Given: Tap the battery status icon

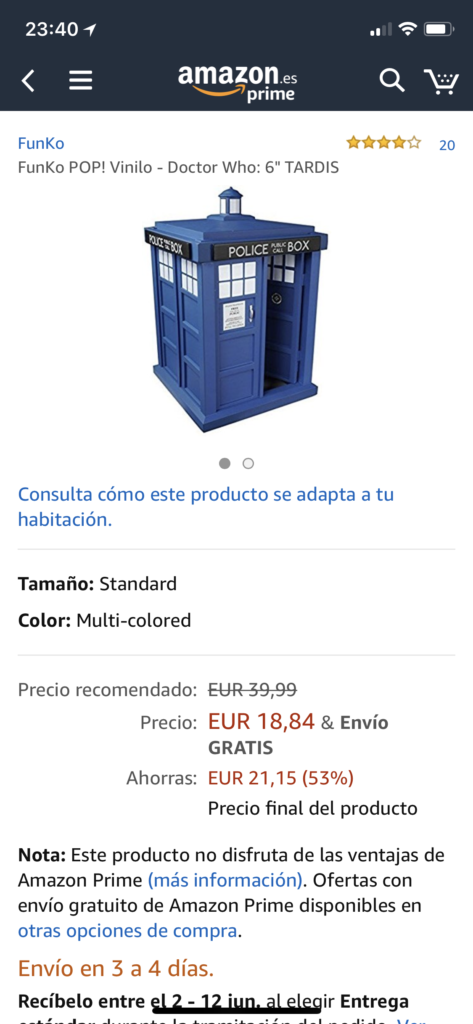Looking at the screenshot, I should [438, 29].
